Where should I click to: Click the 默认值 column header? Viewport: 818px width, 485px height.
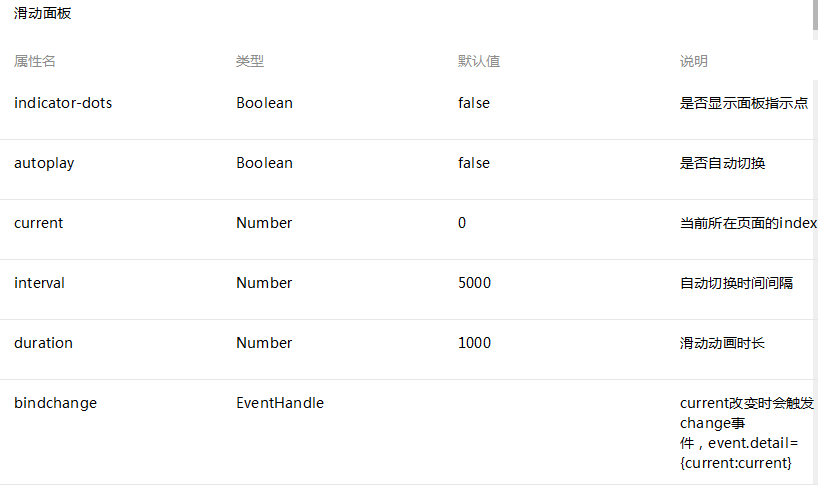(479, 61)
